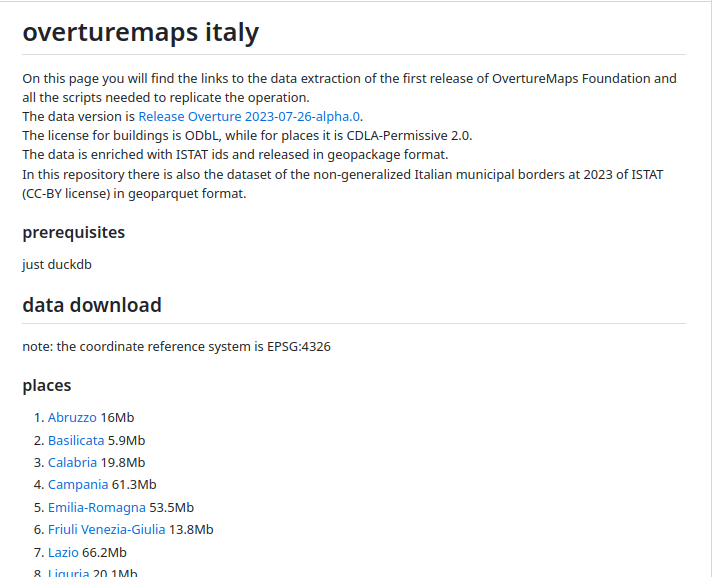
Task: Click the "data download" heading
Action: coord(92,305)
